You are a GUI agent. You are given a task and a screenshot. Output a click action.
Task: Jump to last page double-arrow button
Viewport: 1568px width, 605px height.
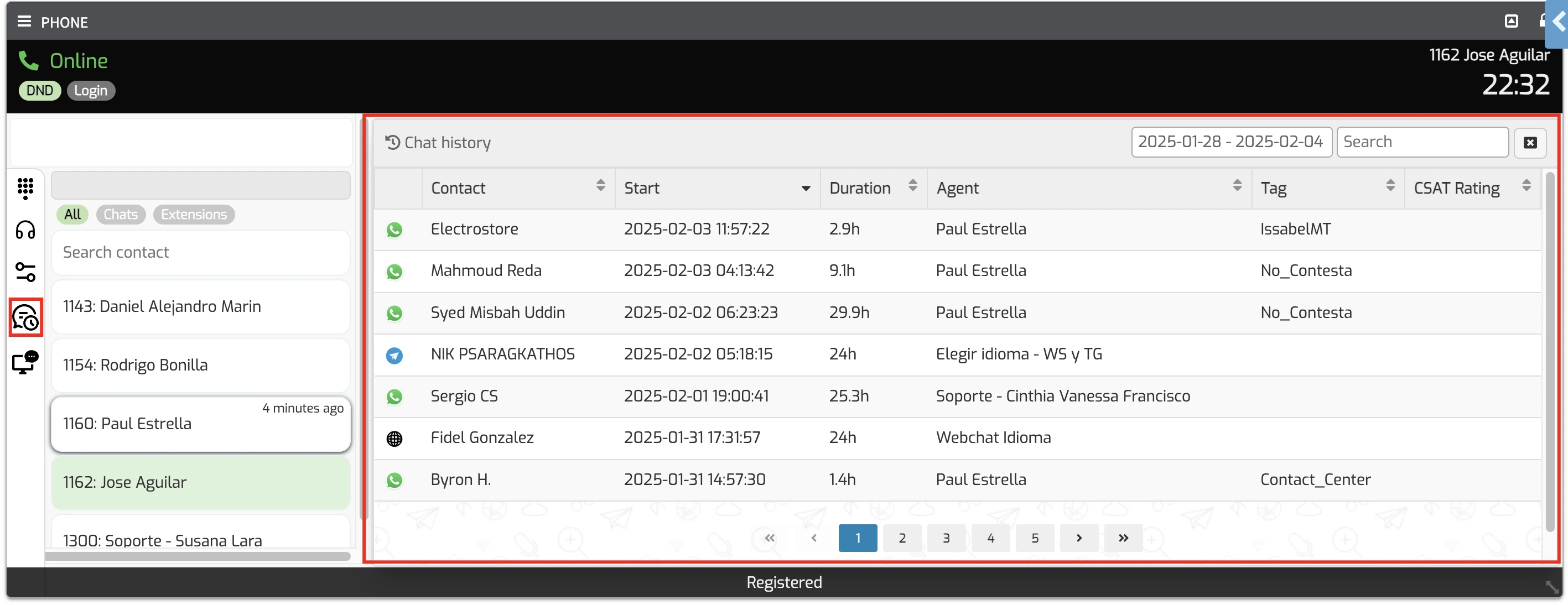coord(1123,538)
